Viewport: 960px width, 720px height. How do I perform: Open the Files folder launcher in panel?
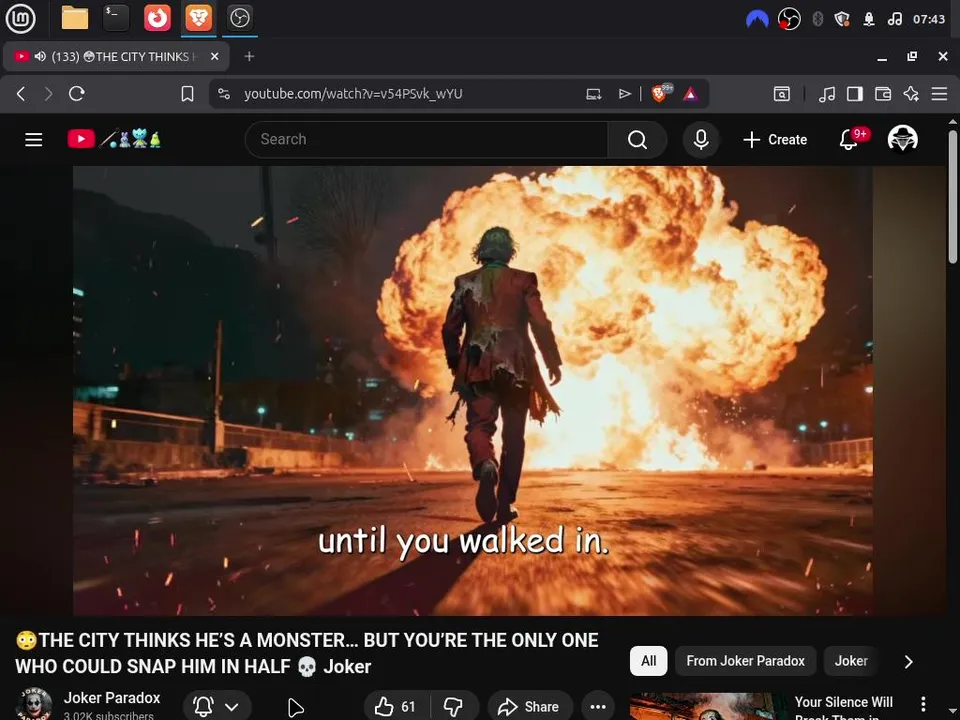75,18
